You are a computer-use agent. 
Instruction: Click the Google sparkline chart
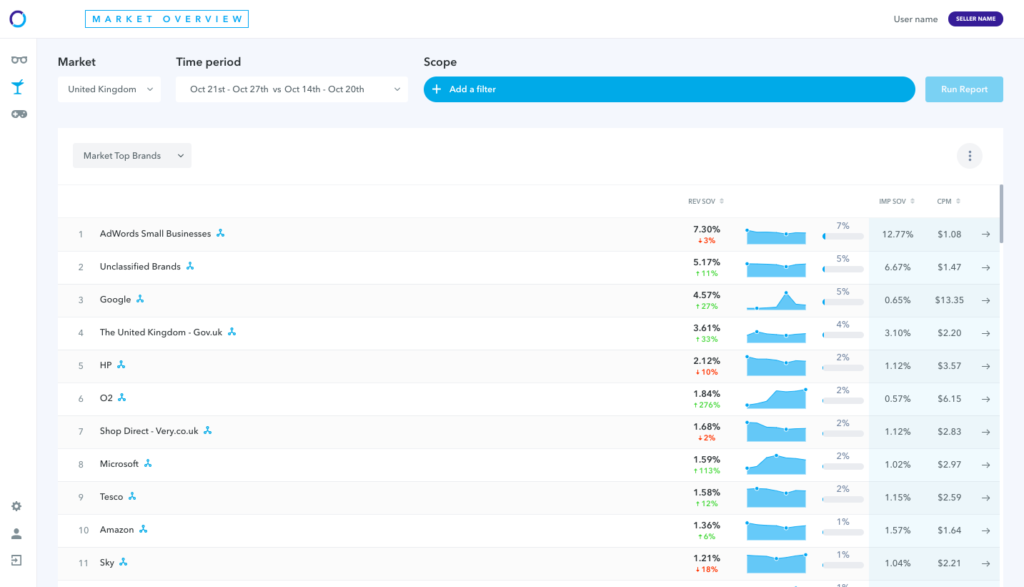tap(776, 300)
